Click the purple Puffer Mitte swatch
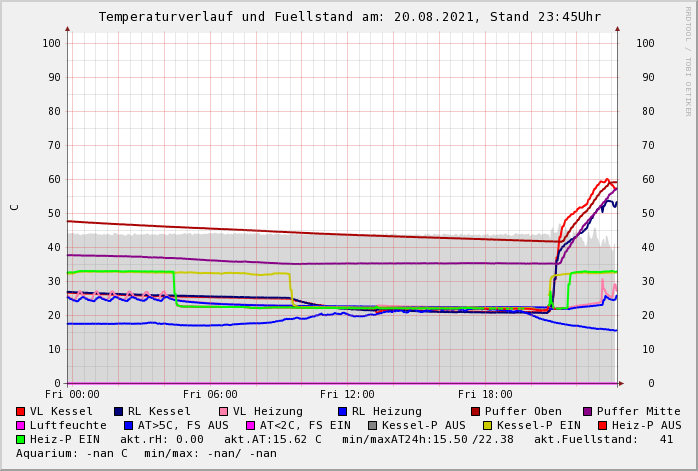The height and width of the screenshot is (471, 698). 587,411
